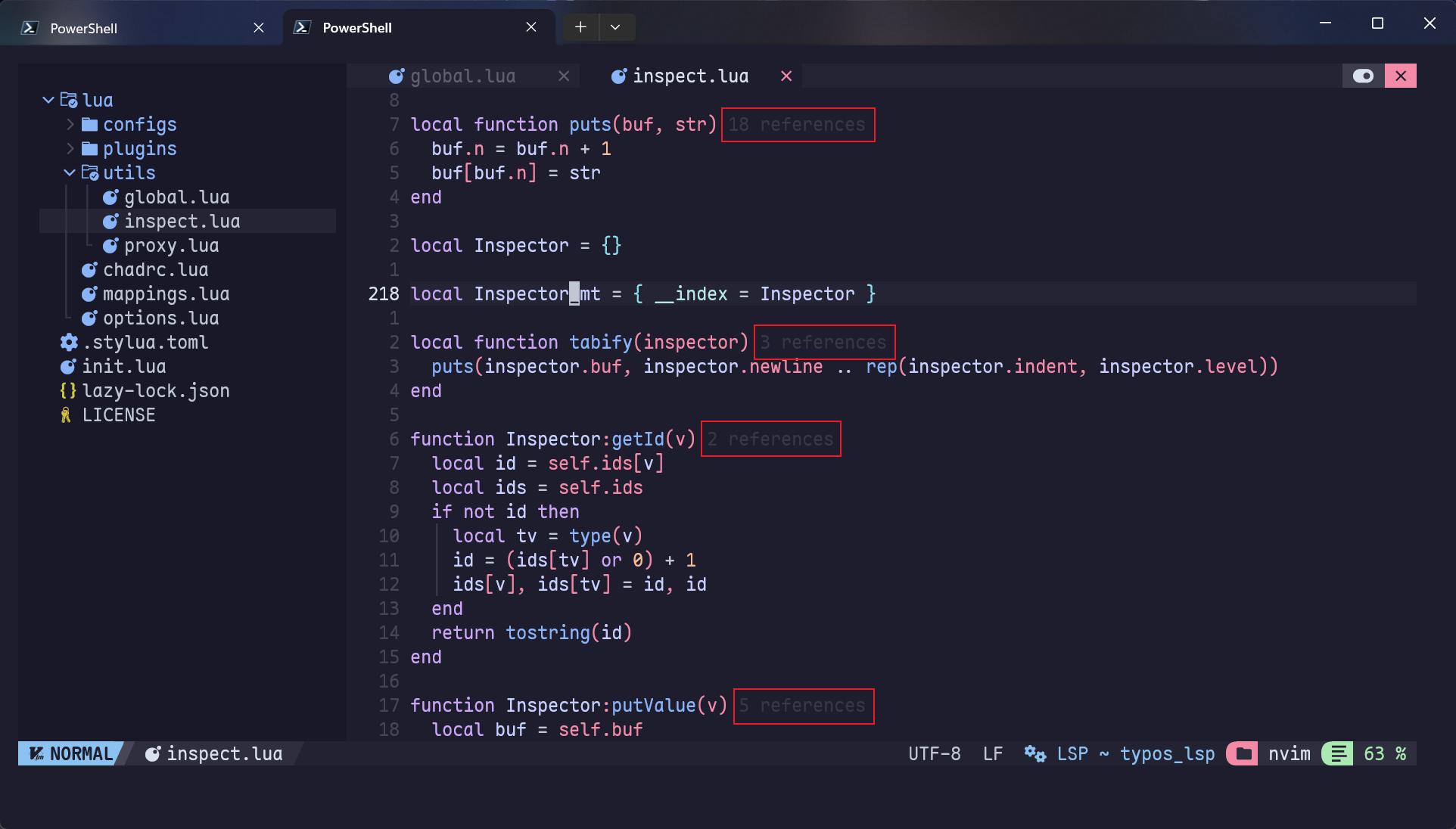The height and width of the screenshot is (829, 1456).
Task: Click the PowerShell icon on the active terminal tab
Action: pos(303,26)
